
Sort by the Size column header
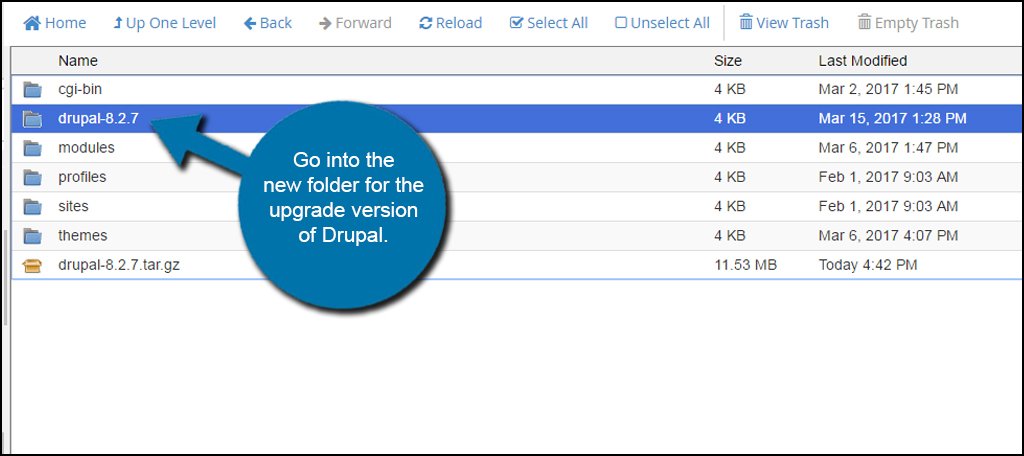[728, 61]
